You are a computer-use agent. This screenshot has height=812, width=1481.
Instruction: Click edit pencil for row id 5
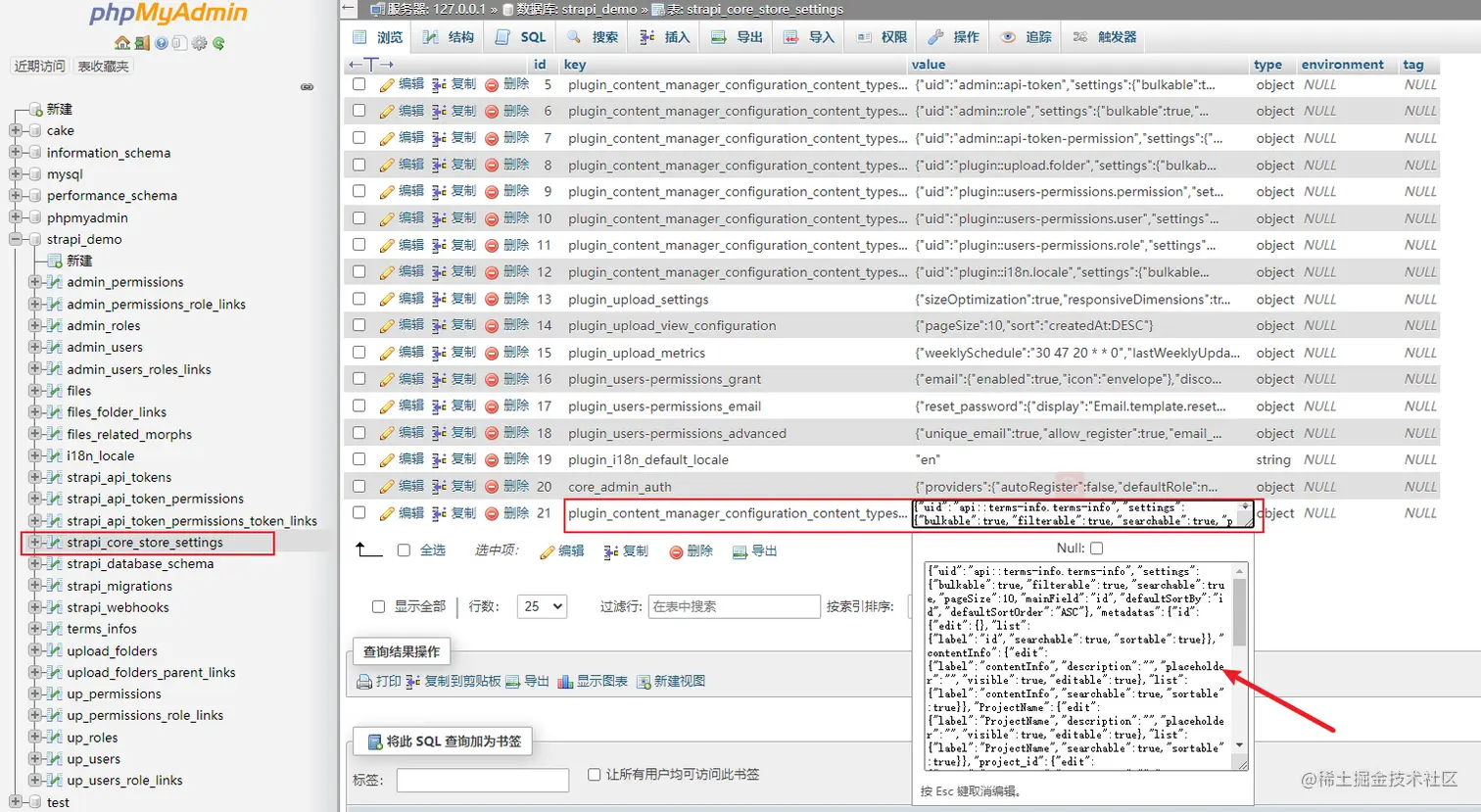pos(387,85)
